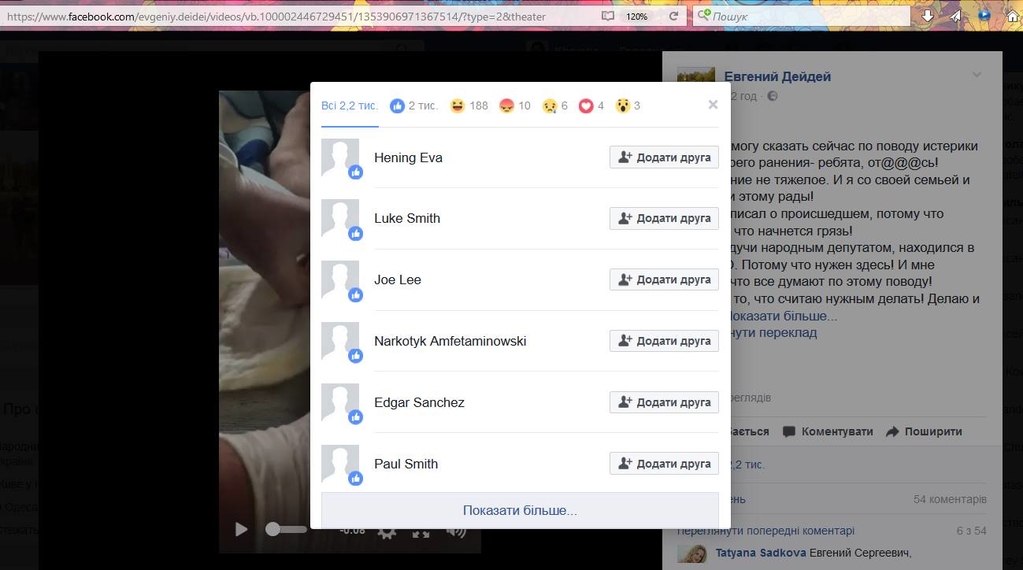Filter by Haha reactions (188)
Image resolution: width=1023 pixels, height=570 pixels.
click(x=469, y=105)
